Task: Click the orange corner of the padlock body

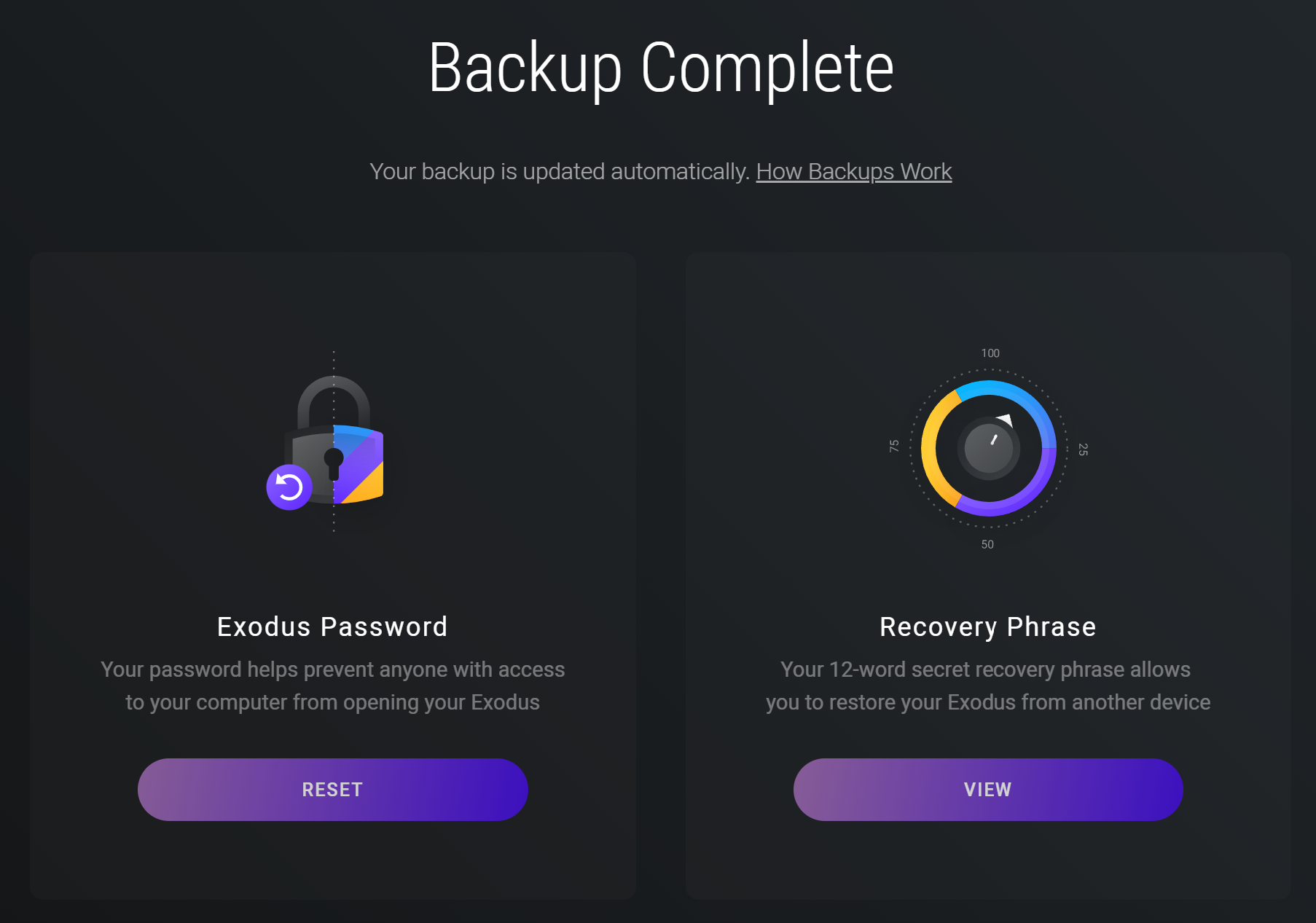Action: [368, 487]
